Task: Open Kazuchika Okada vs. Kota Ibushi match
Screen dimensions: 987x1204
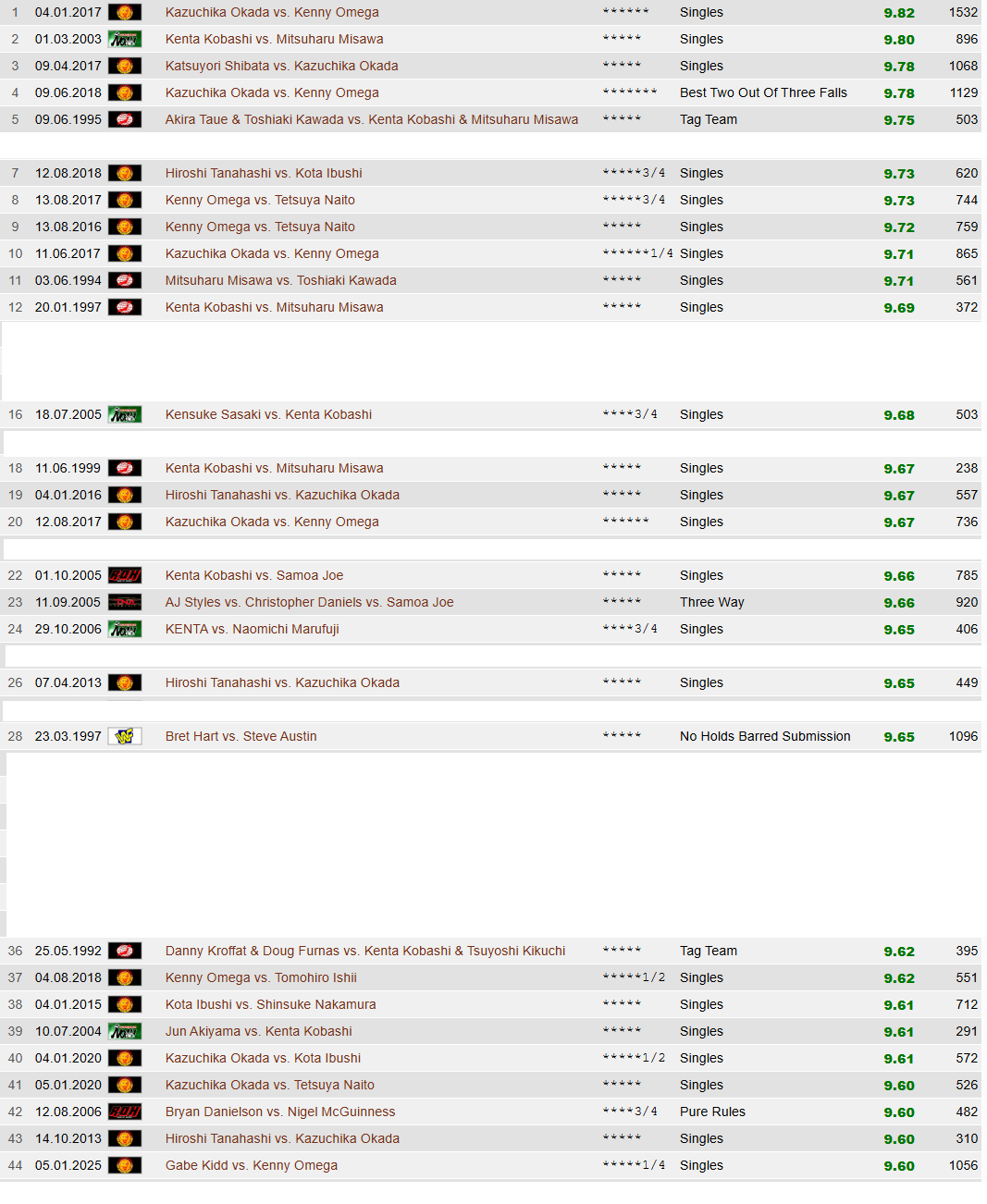Action: [x=264, y=1058]
